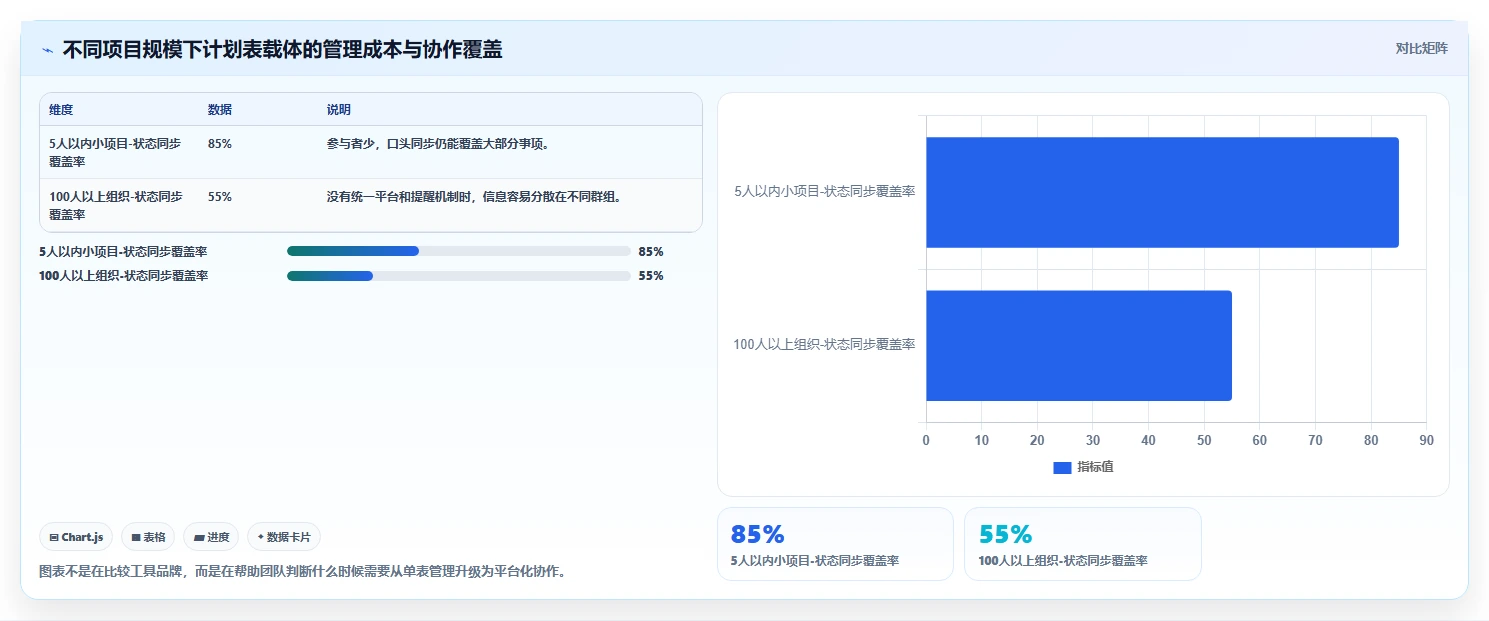Click the 指标值 legend color swatch

click(1062, 468)
